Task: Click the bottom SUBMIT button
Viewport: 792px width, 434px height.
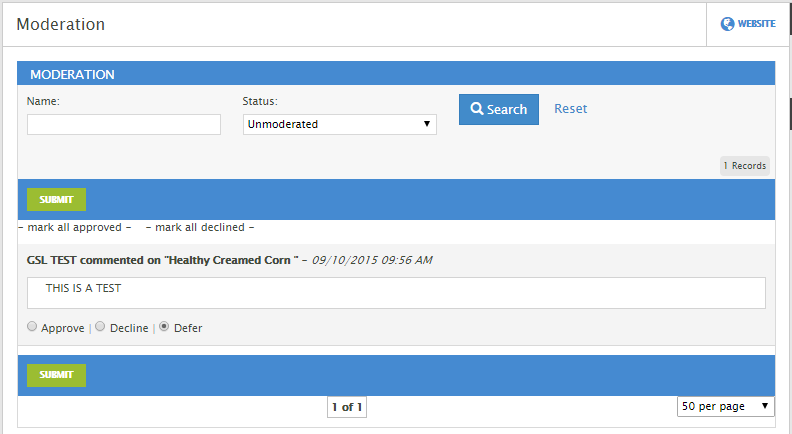Action: (56, 375)
